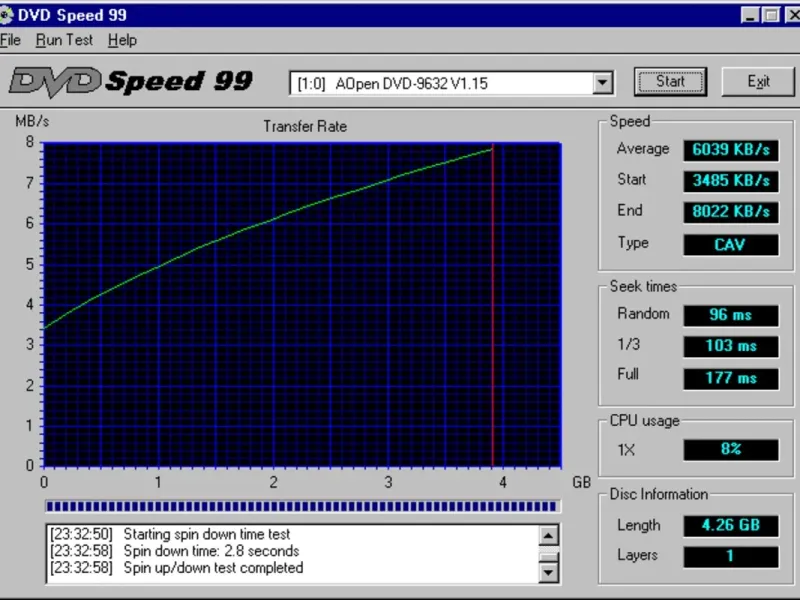Click the log scroll up arrow
Screen dimensions: 800x600
click(548, 536)
